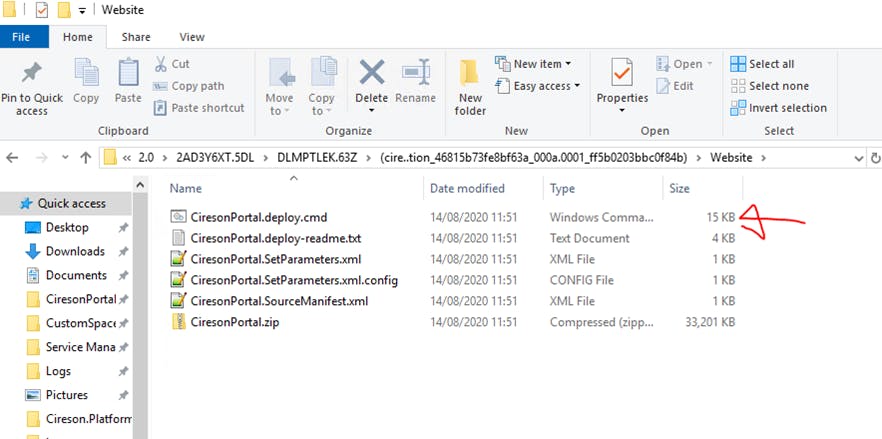Screen dimensions: 882x439
Task: Click the DLMPTLEK.63Z breadcrumb segment
Action: click(316, 158)
